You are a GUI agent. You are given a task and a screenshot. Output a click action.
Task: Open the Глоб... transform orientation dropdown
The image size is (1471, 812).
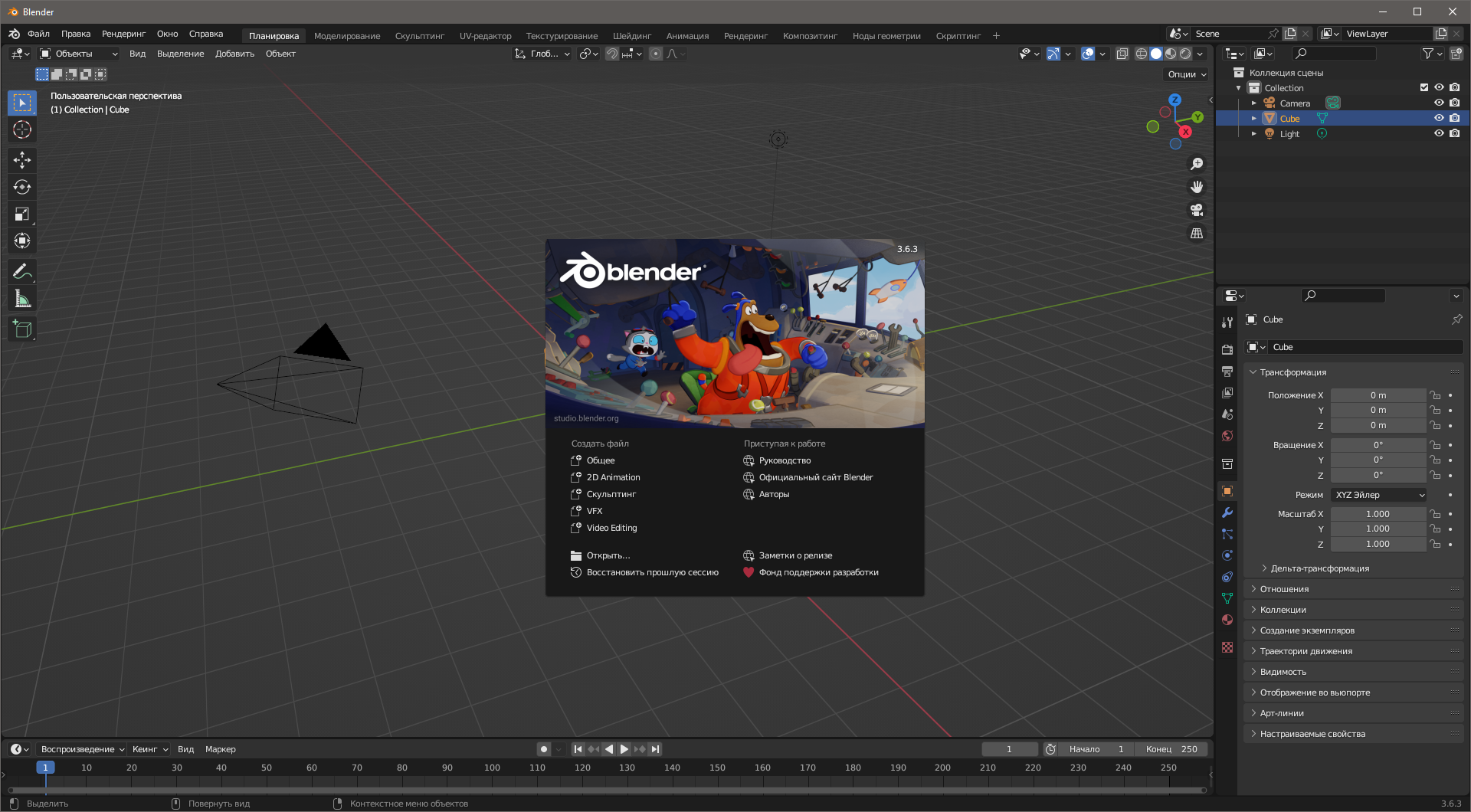coord(542,54)
